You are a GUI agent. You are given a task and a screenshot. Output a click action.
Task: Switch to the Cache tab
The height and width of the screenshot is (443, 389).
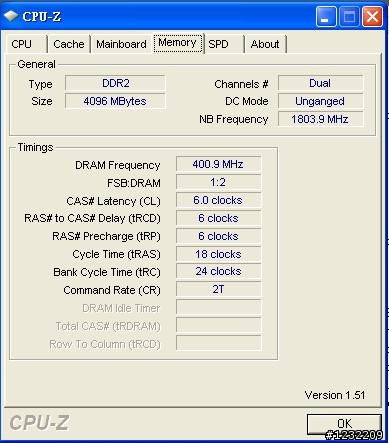pyautogui.click(x=69, y=44)
